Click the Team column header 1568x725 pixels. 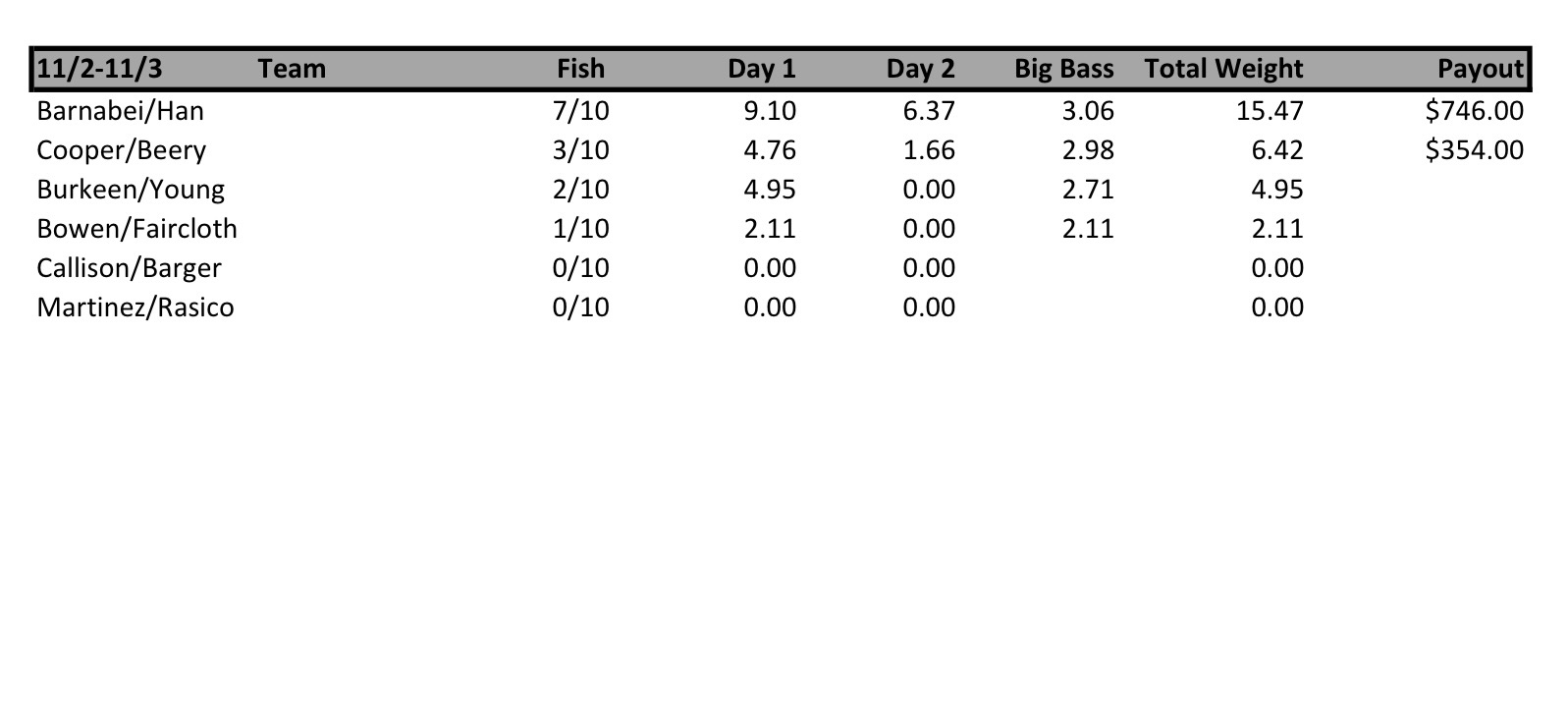click(292, 69)
